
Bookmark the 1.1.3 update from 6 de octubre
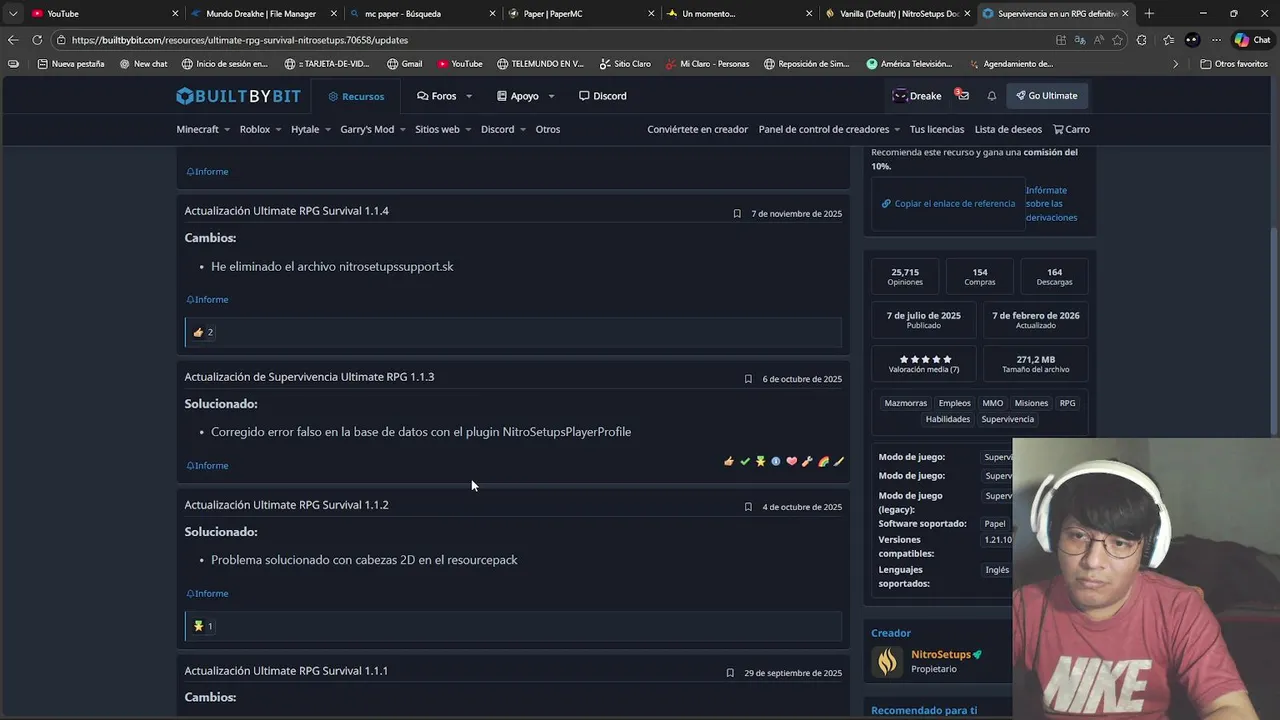click(x=748, y=379)
